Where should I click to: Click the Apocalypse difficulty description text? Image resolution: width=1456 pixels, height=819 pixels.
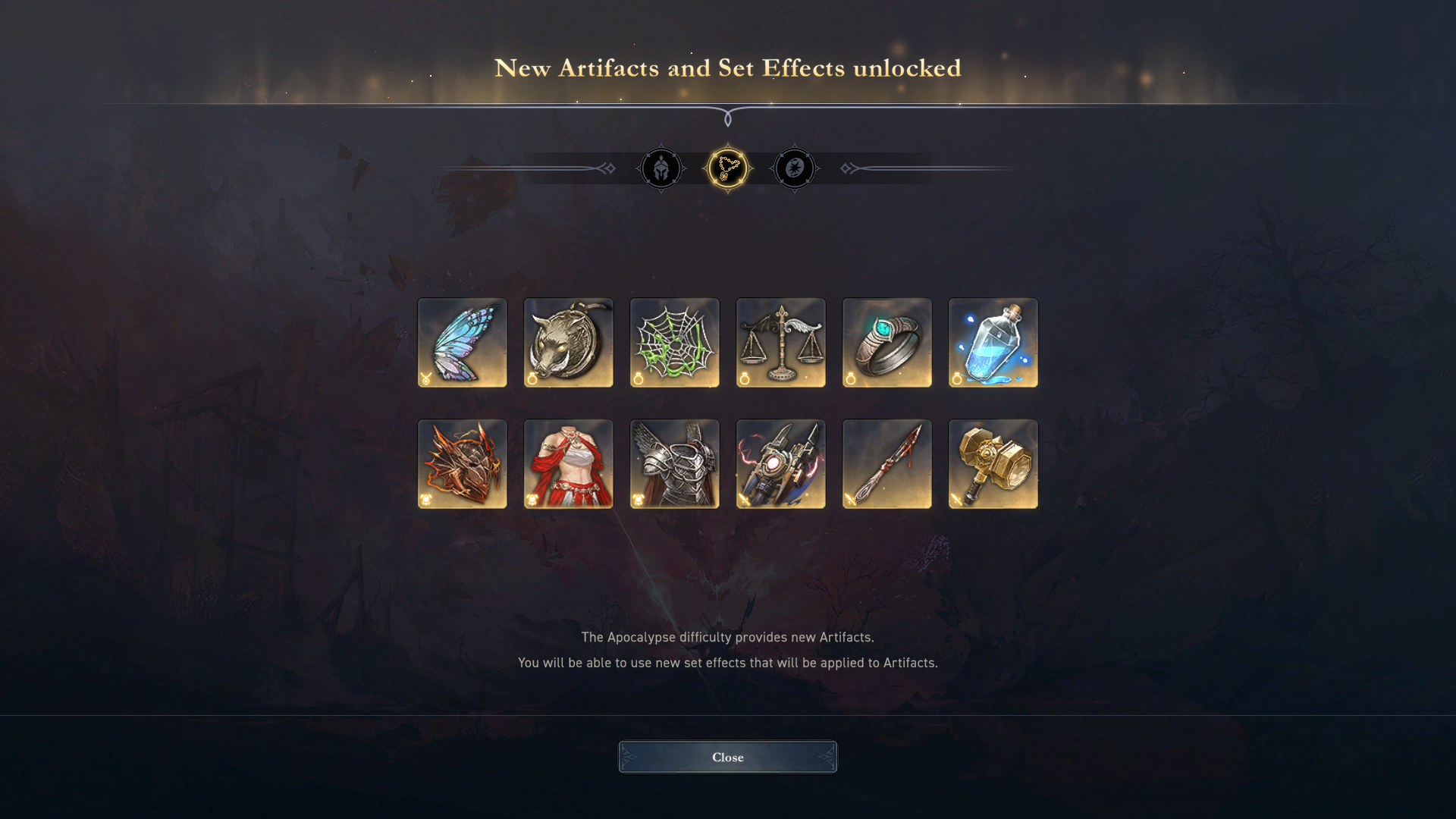tap(727, 637)
